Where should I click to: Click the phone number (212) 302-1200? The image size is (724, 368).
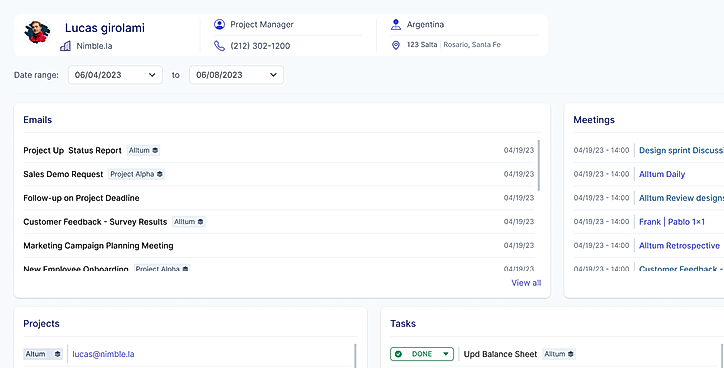(x=260, y=46)
